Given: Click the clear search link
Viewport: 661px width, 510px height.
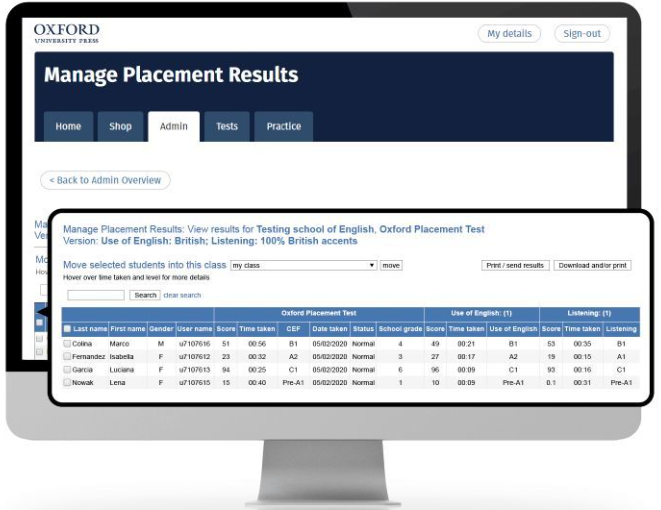Looking at the screenshot, I should tap(182, 295).
